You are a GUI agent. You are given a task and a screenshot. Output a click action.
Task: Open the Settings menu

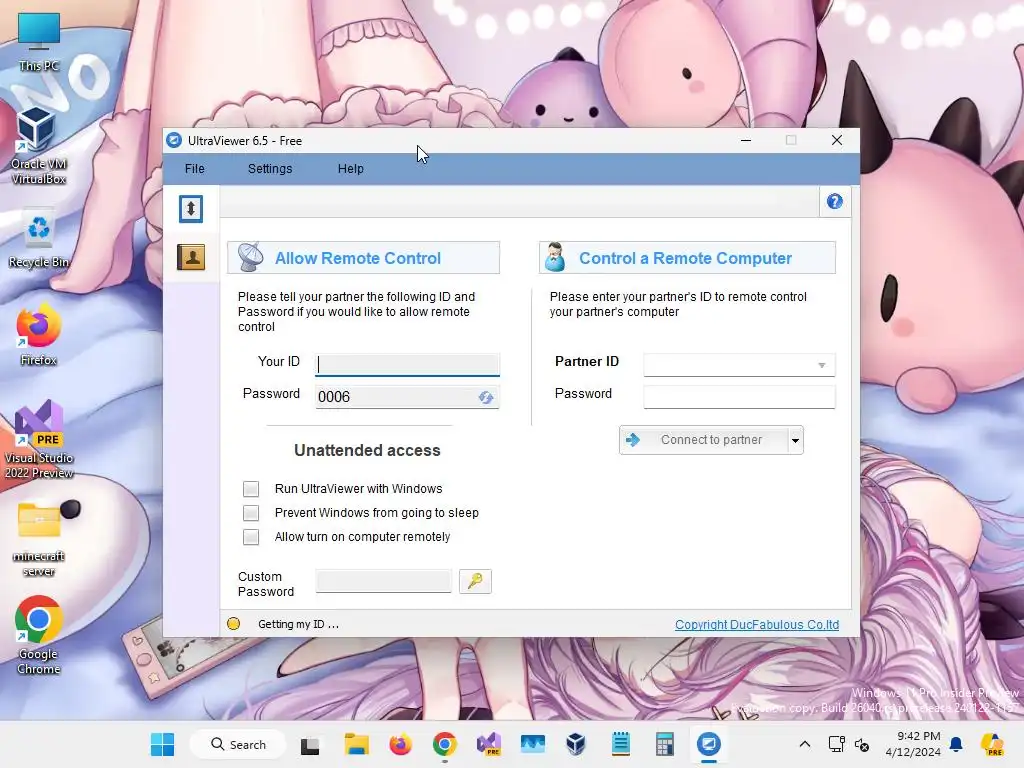(x=270, y=168)
